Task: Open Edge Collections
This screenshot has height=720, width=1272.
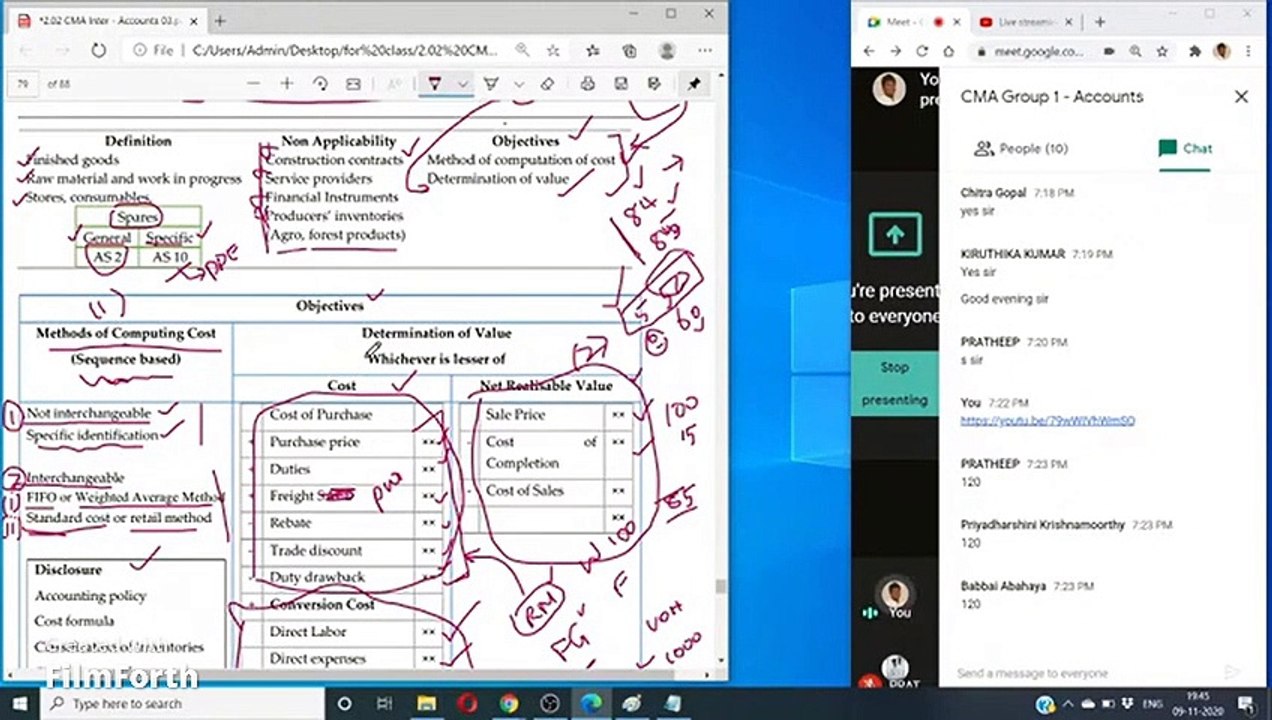Action: [x=629, y=50]
